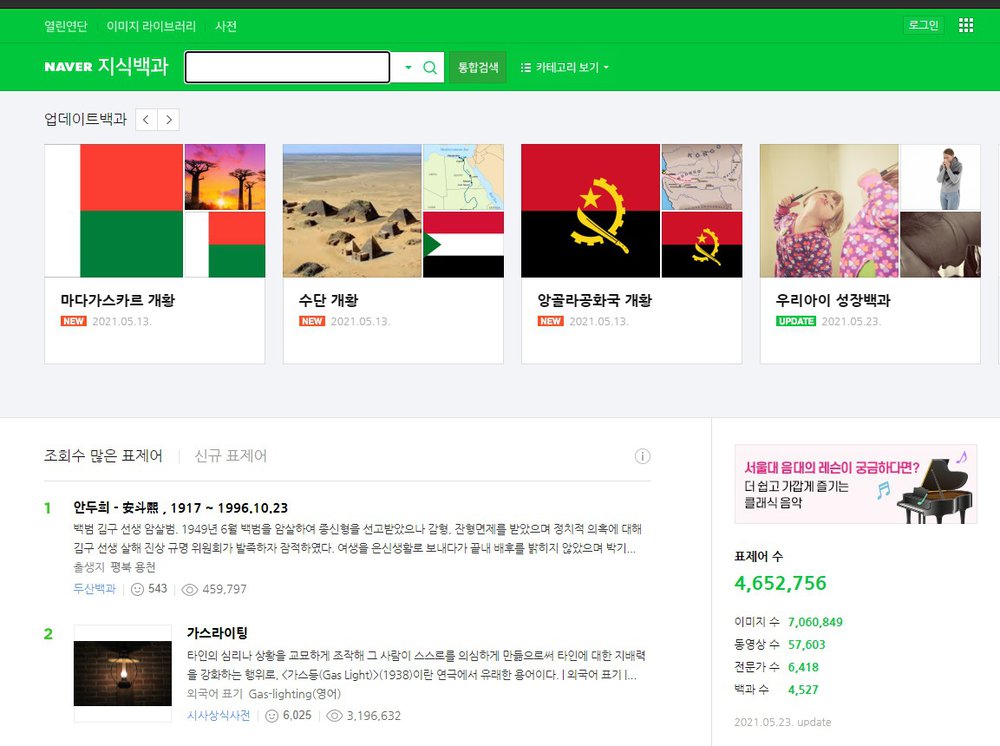Click the UPDATE badge on 우리아이 성장백과

796,321
